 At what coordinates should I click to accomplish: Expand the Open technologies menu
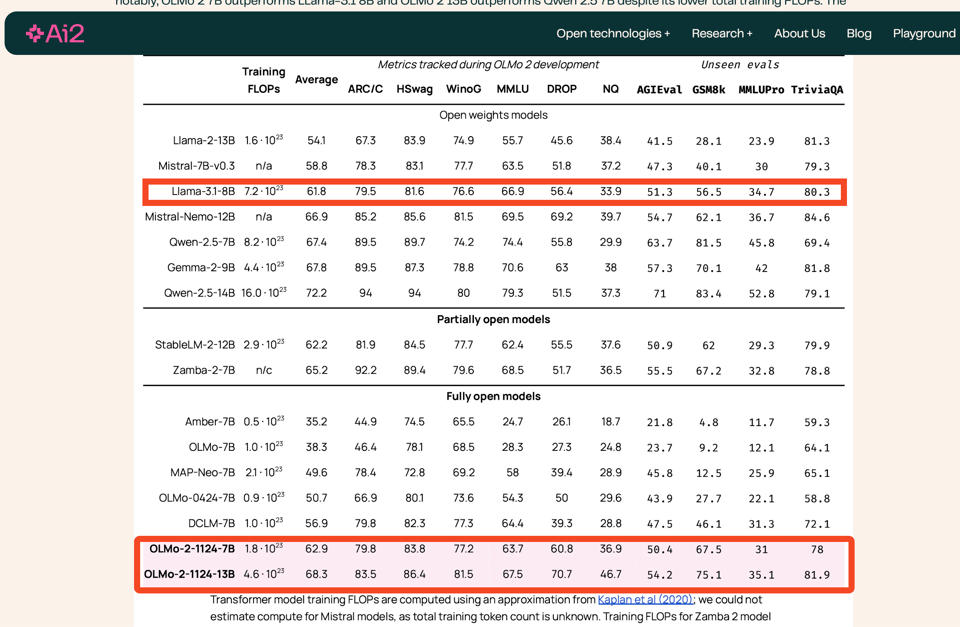pos(613,34)
